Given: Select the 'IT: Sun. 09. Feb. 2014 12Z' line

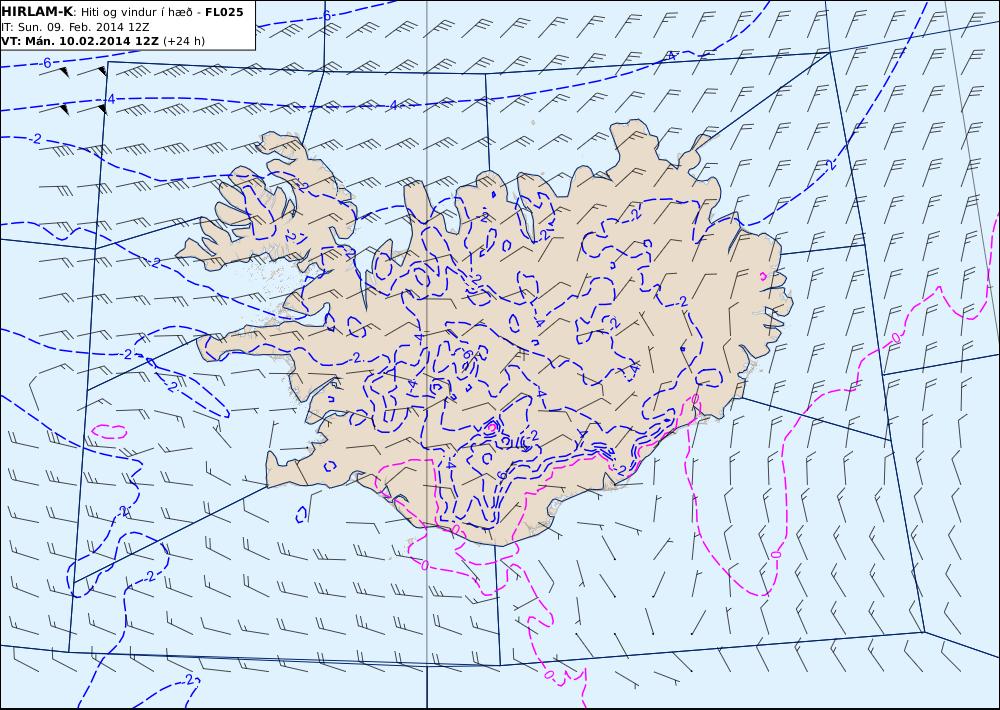Looking at the screenshot, I should 75,27.
